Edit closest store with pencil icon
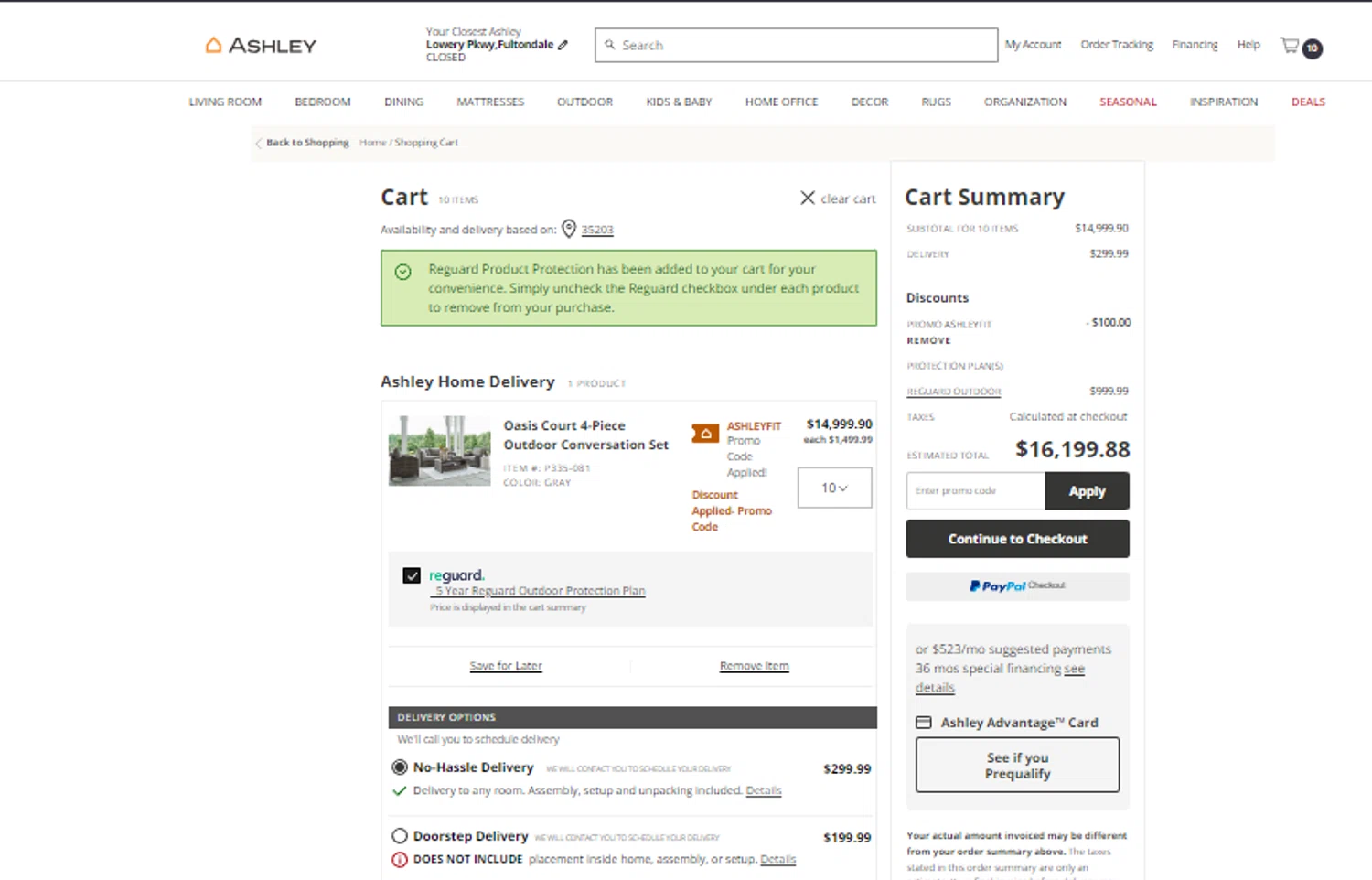 [x=563, y=44]
